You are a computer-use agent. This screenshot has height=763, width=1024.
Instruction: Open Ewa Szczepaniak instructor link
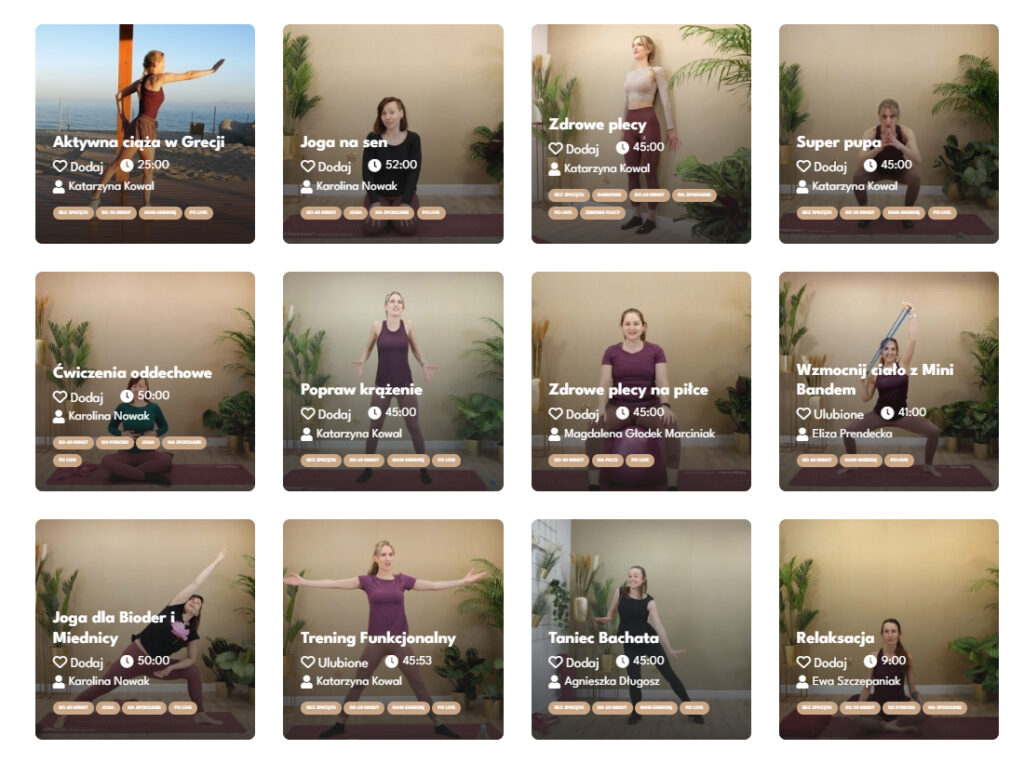856,681
